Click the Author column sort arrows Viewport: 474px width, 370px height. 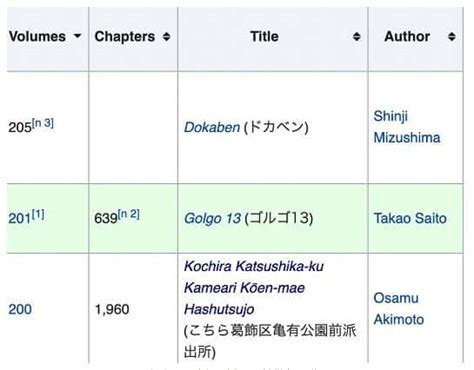coord(452,37)
